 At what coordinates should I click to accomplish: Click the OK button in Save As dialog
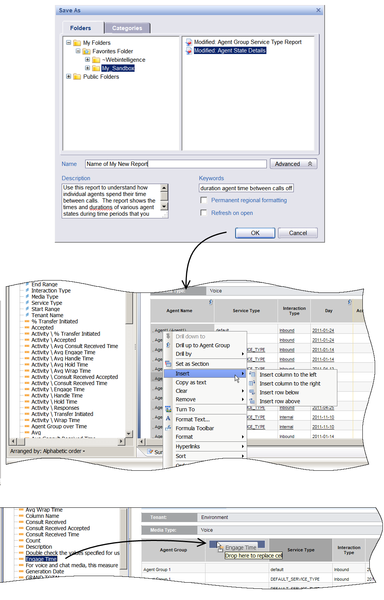(x=255, y=233)
